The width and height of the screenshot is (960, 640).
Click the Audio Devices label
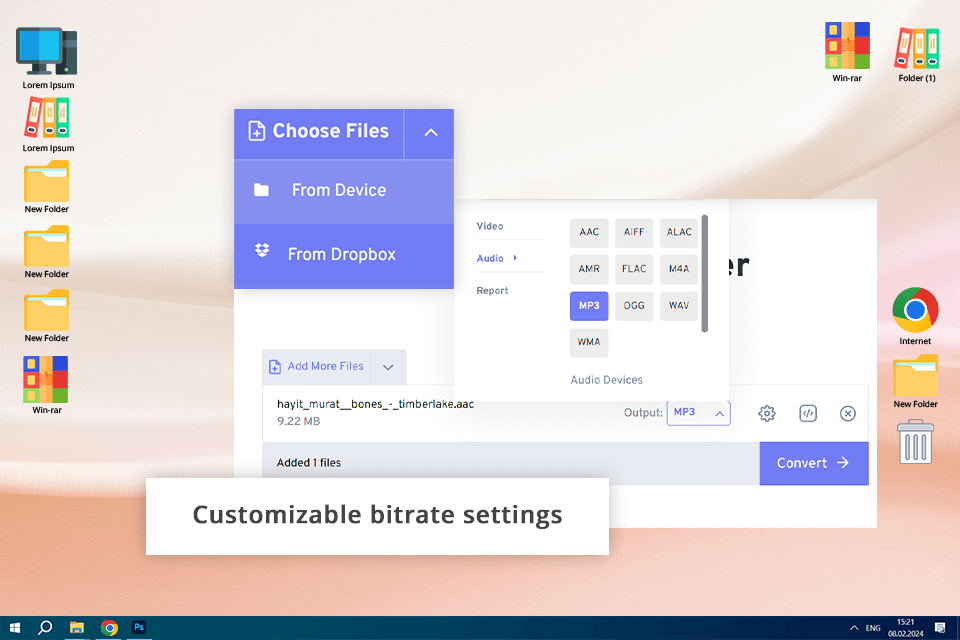pyautogui.click(x=607, y=380)
